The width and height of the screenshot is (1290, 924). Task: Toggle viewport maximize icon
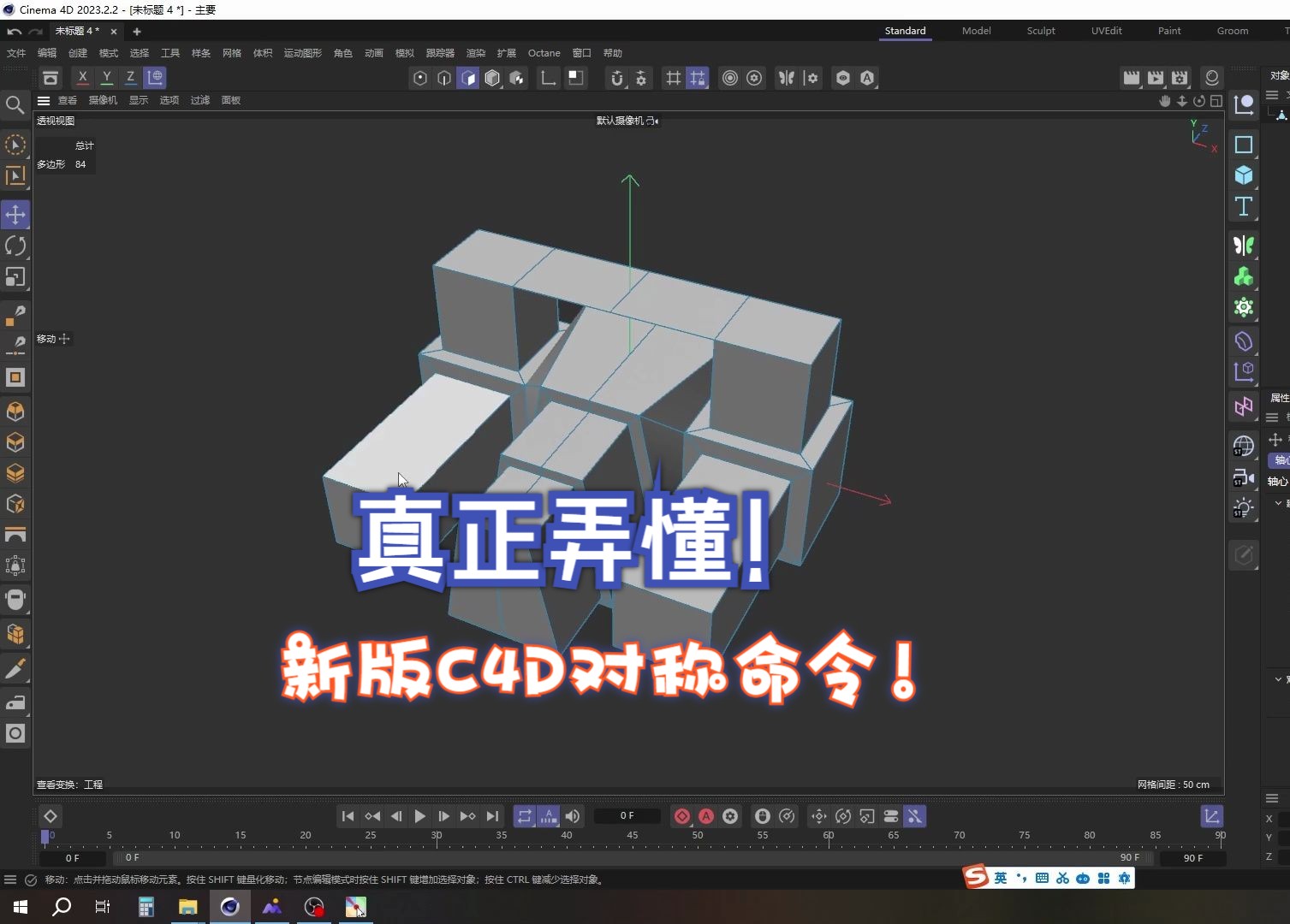click(1216, 100)
